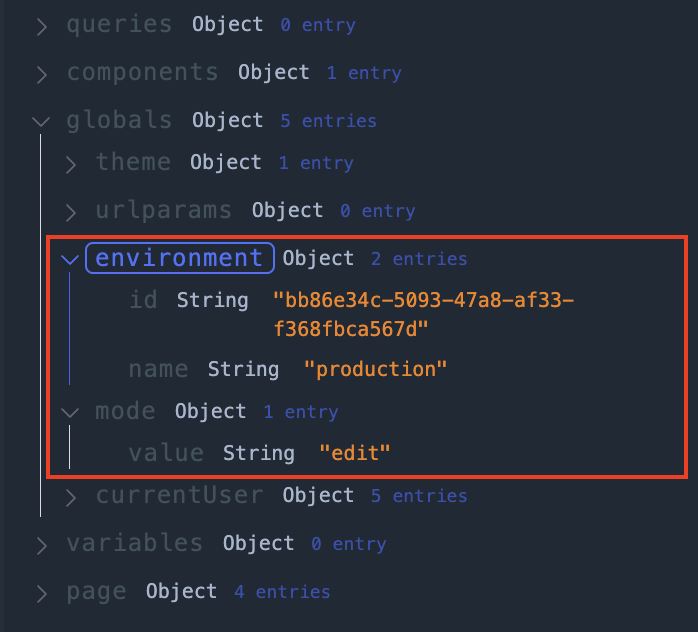Click the "production" name value
This screenshot has height=632, width=698.
[x=375, y=370]
